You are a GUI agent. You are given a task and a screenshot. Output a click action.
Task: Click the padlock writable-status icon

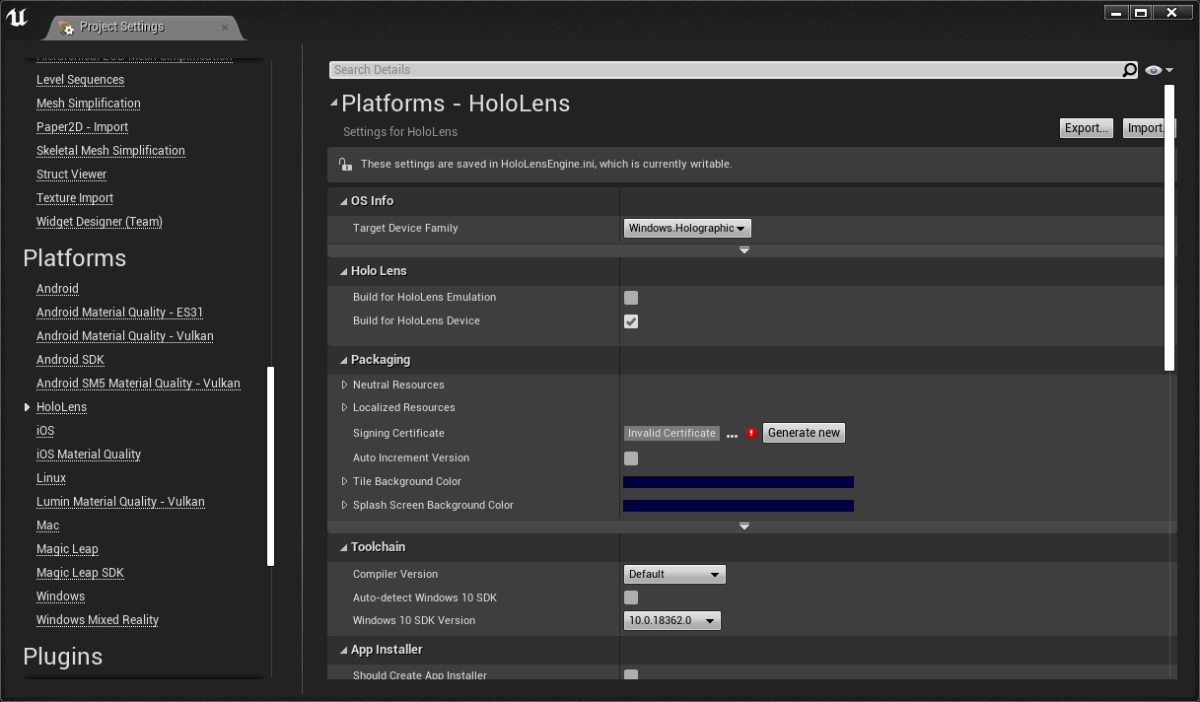coord(345,164)
